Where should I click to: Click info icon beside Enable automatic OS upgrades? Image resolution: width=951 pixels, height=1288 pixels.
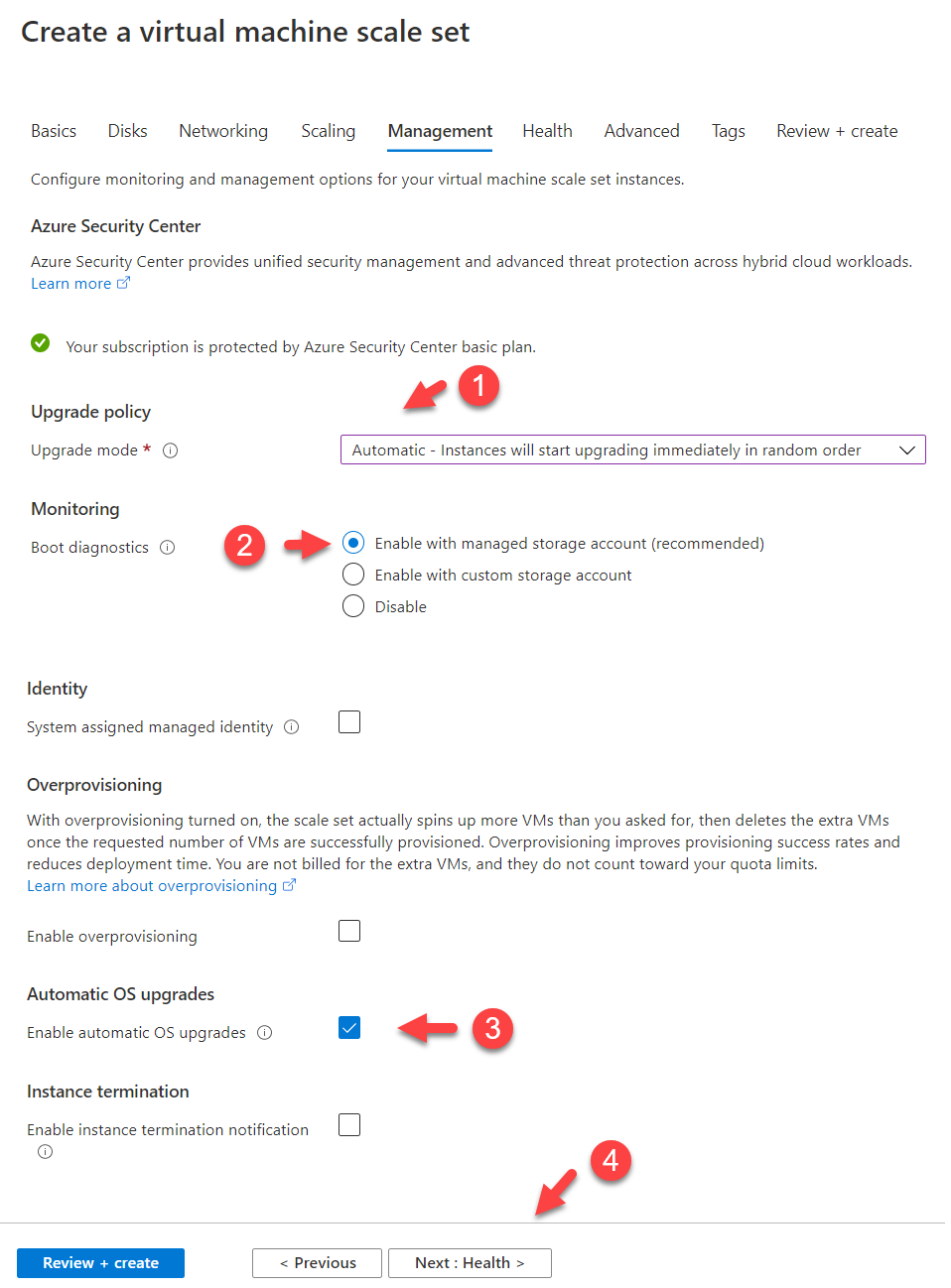[265, 1033]
